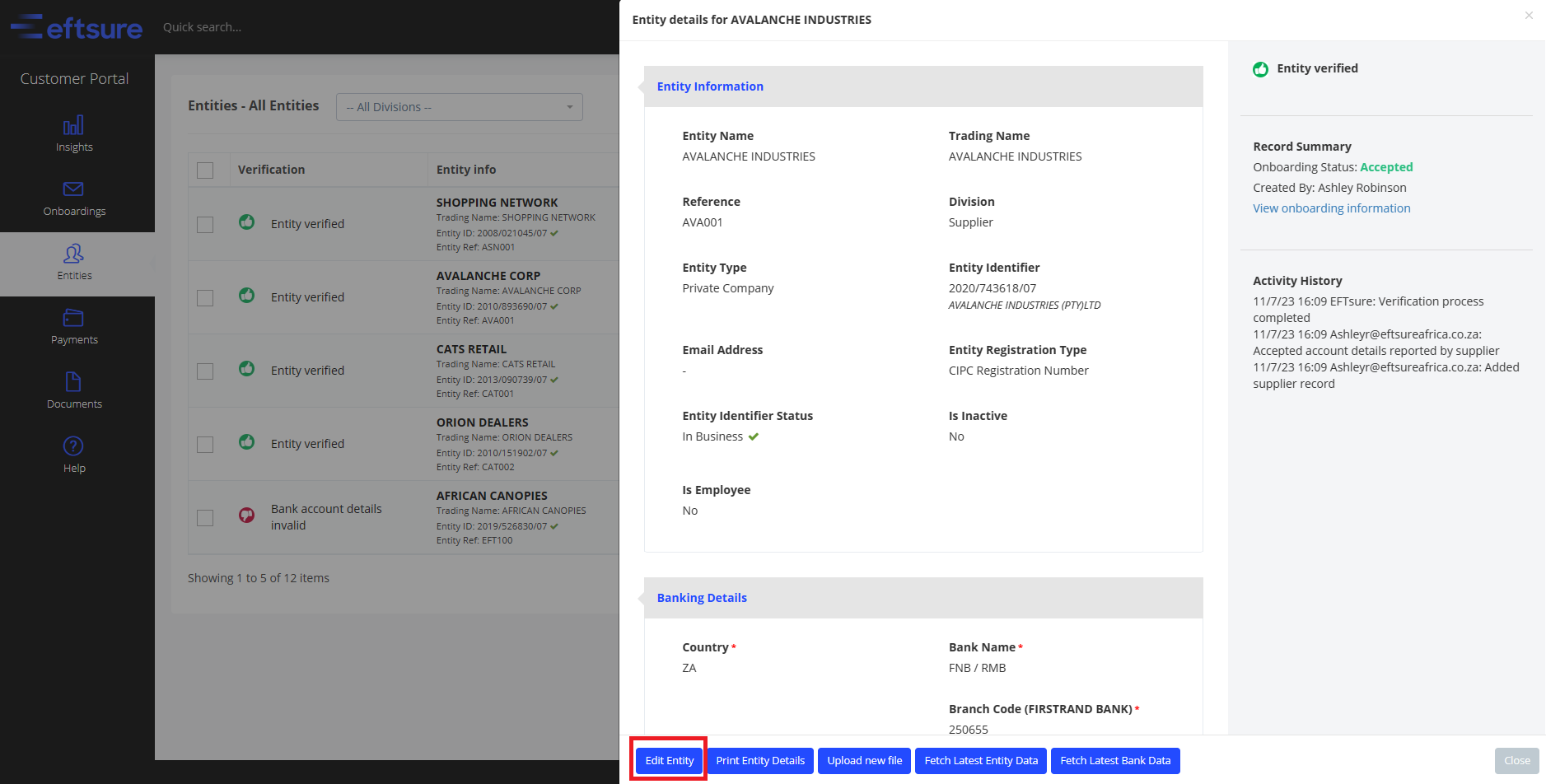Click 'Bank account details invalid' status text
Screen dimensions: 1546x784
[326, 517]
